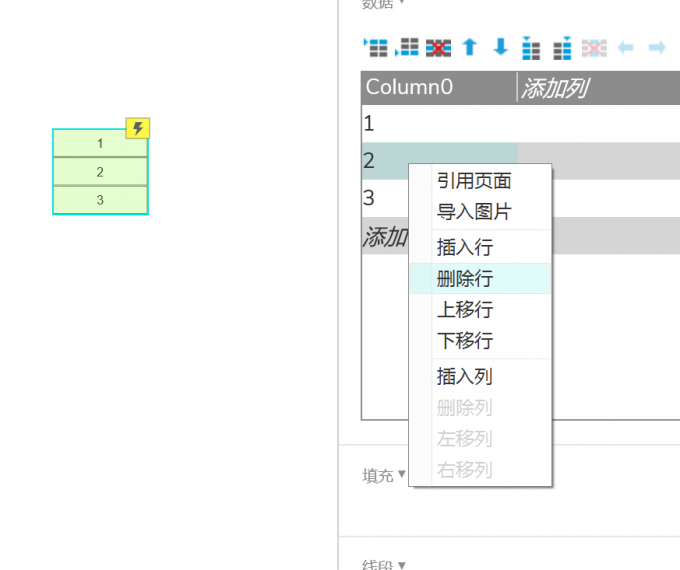This screenshot has width=680, height=570.
Task: Click the yellow lightning interaction badge
Action: (x=138, y=128)
